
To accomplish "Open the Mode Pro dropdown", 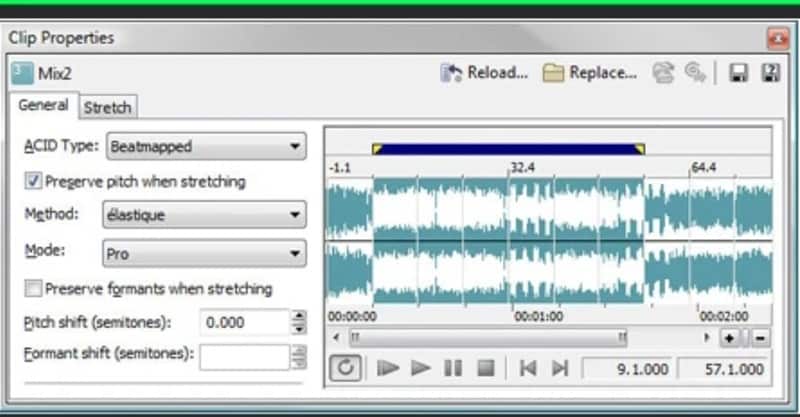I will coord(205,253).
